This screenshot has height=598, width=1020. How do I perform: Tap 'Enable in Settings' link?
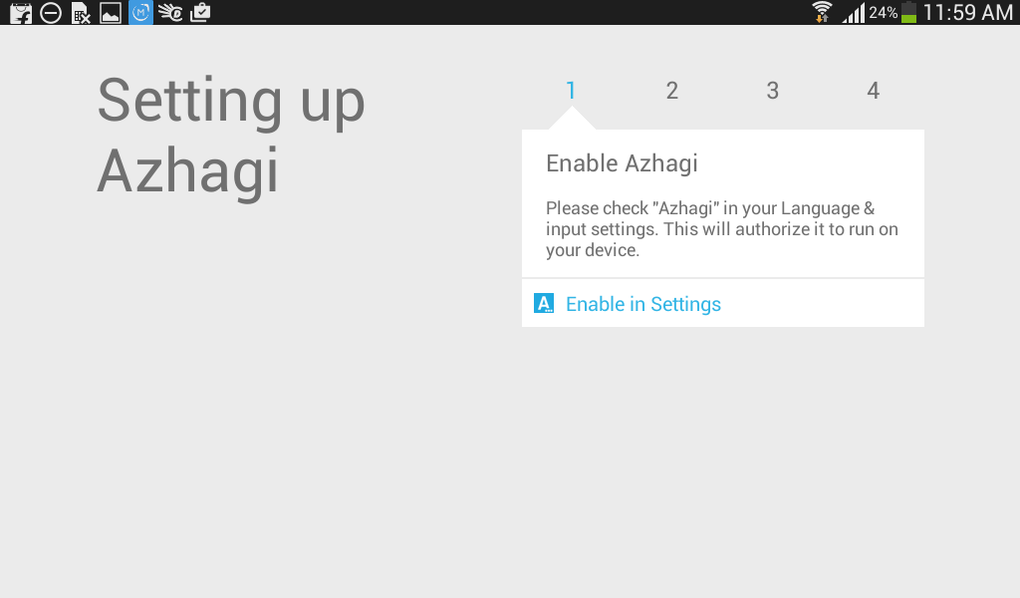point(643,304)
